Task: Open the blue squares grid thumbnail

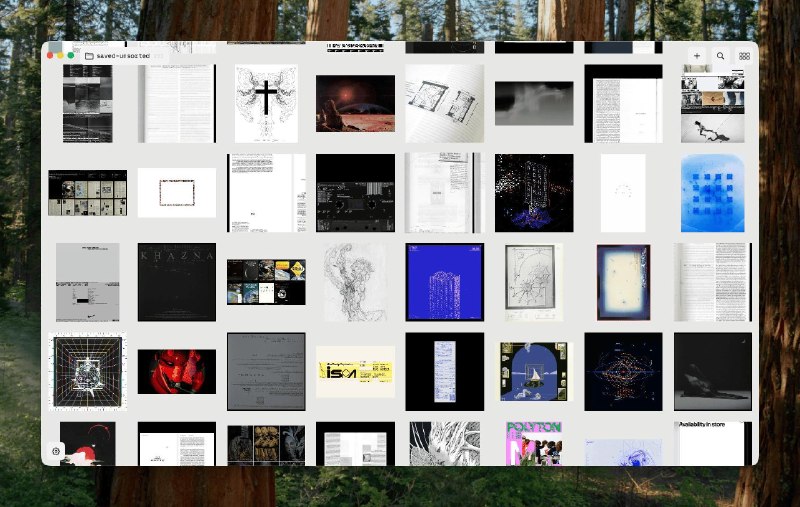Action: pos(713,193)
